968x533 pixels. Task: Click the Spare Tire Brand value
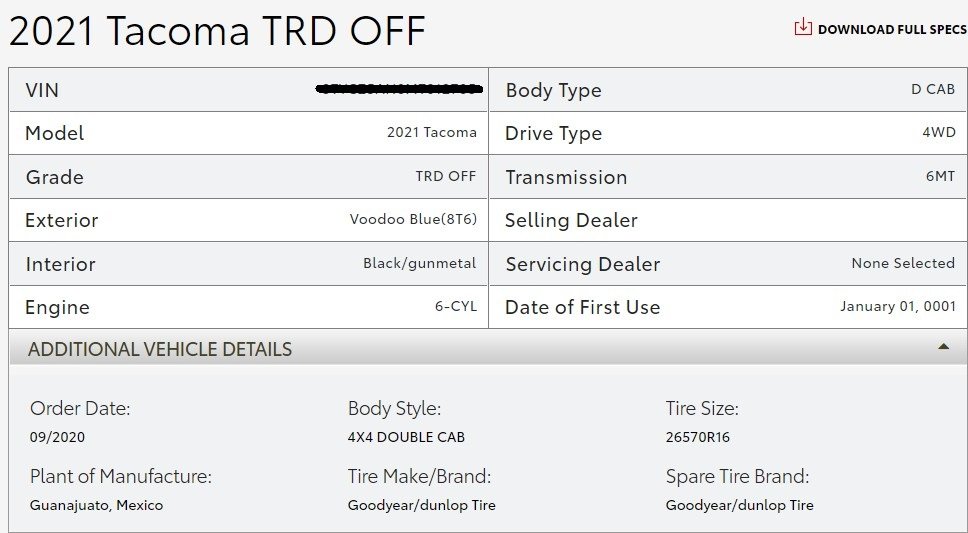740,505
